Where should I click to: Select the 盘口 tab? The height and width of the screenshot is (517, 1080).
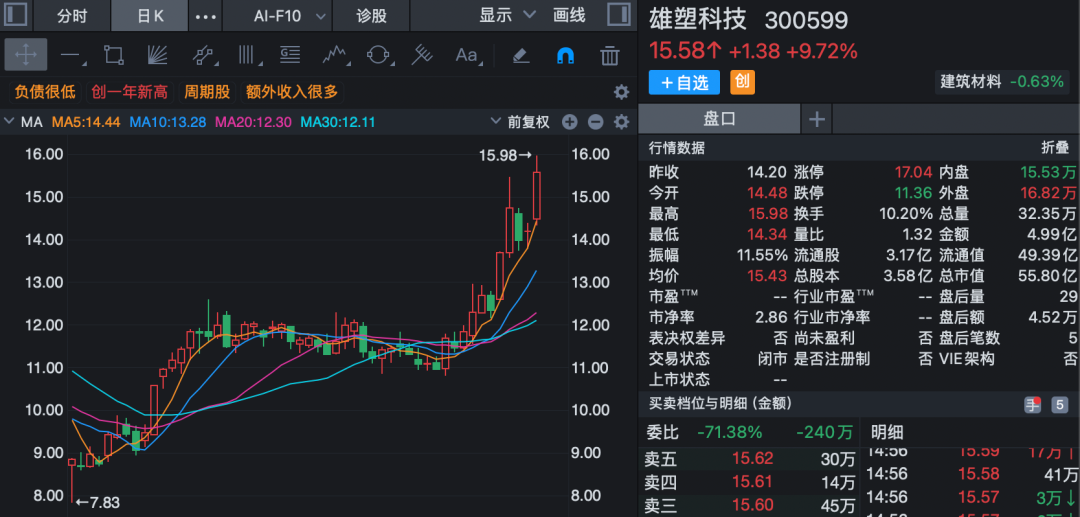(x=719, y=119)
